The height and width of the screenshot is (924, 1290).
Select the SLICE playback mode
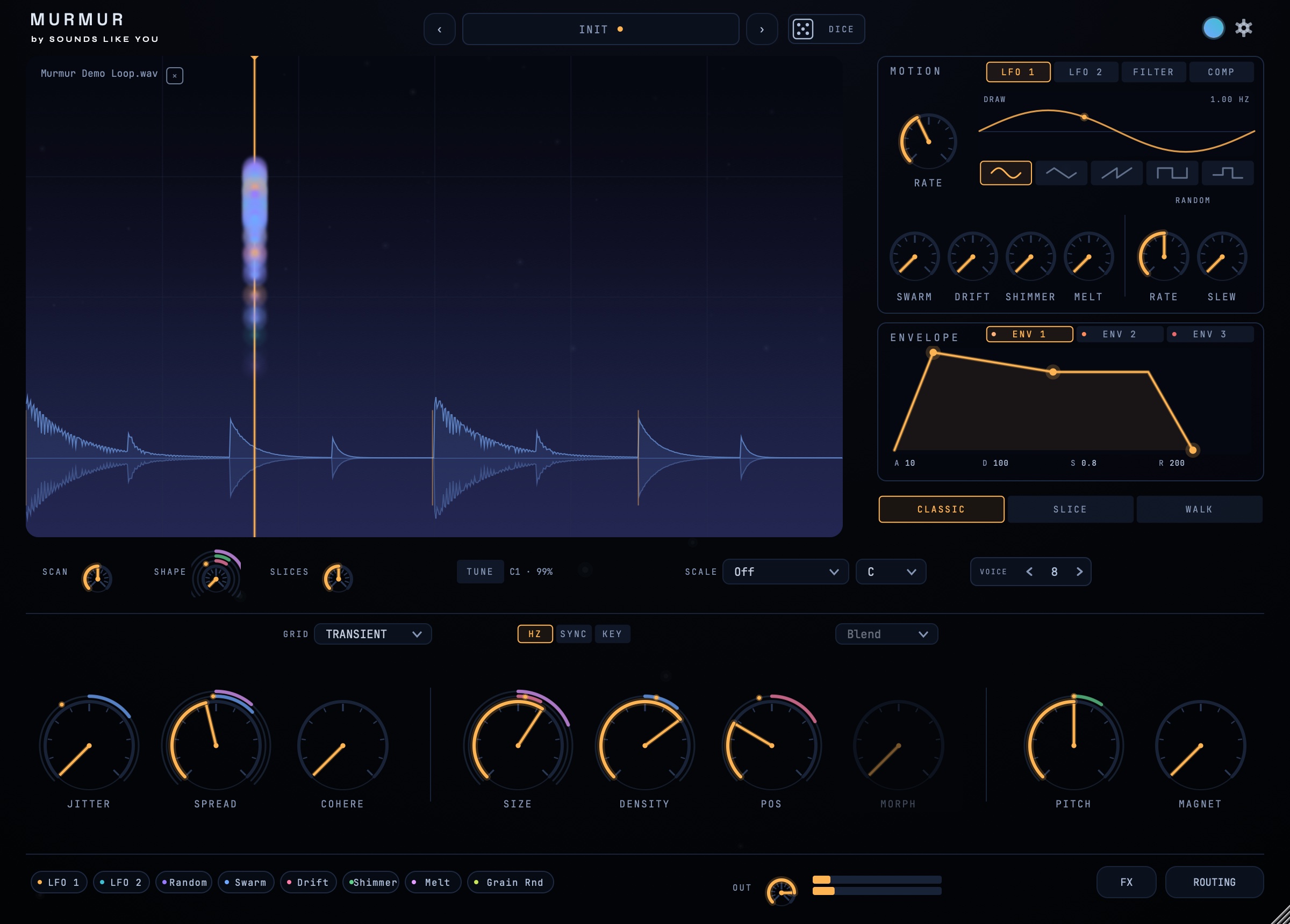(1070, 509)
